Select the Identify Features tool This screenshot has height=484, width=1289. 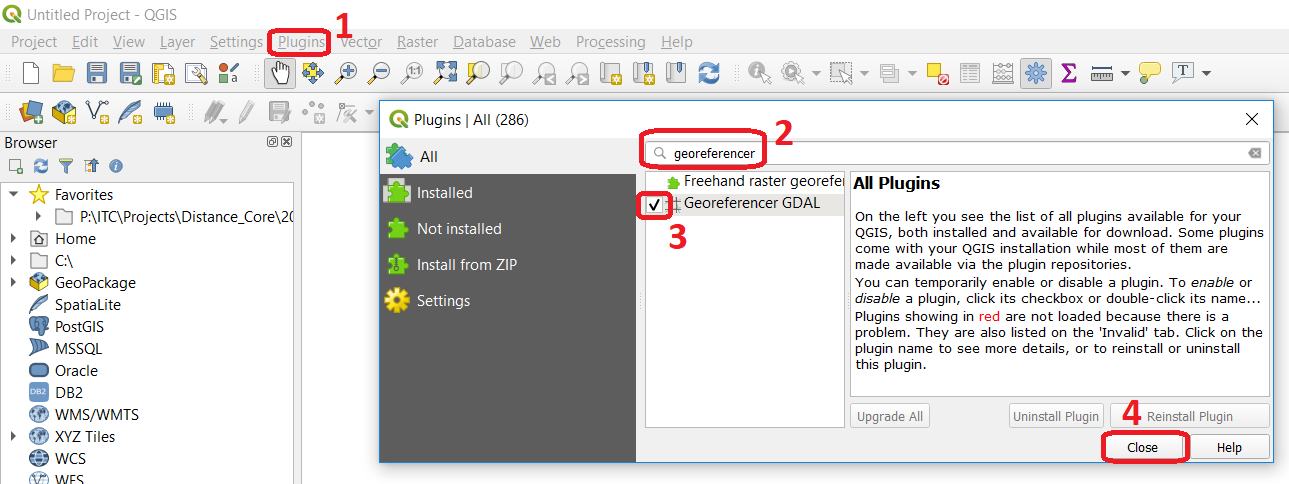pos(760,73)
